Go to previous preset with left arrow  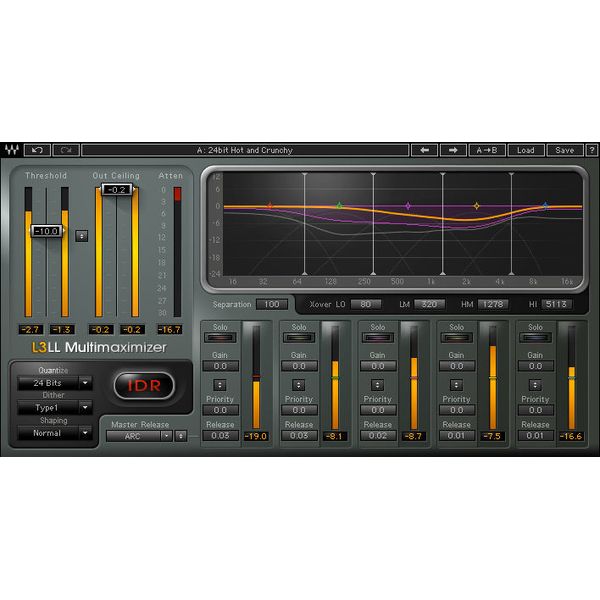pyautogui.click(x=424, y=150)
